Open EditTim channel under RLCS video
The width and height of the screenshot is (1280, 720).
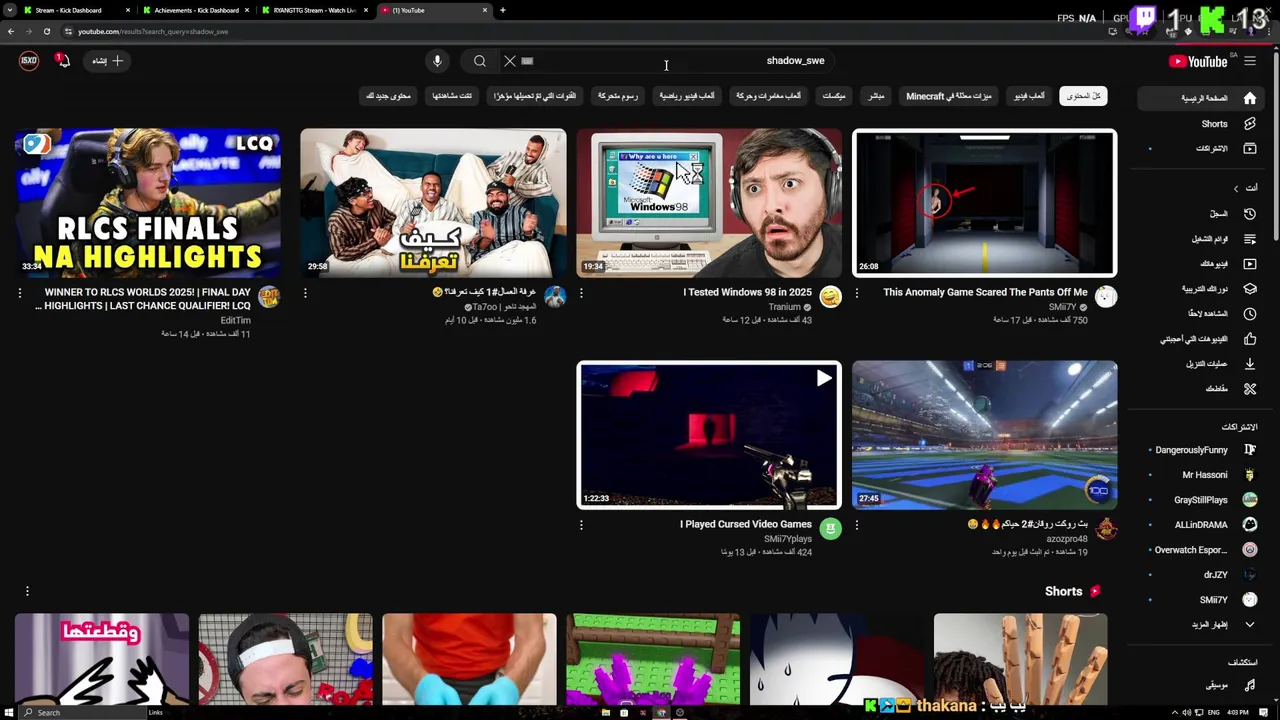click(235, 320)
